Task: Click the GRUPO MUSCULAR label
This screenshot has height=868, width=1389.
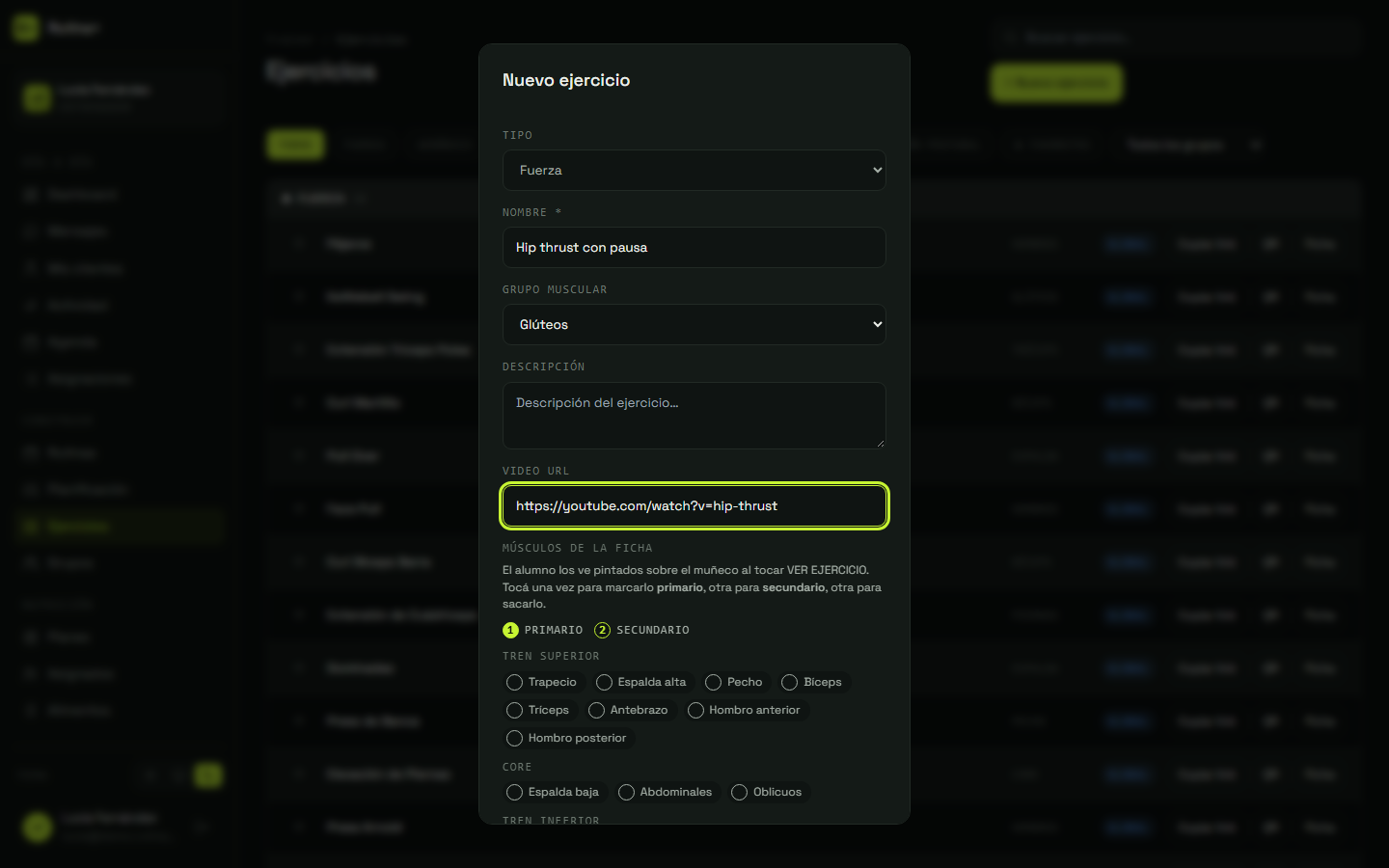Action: [x=555, y=289]
